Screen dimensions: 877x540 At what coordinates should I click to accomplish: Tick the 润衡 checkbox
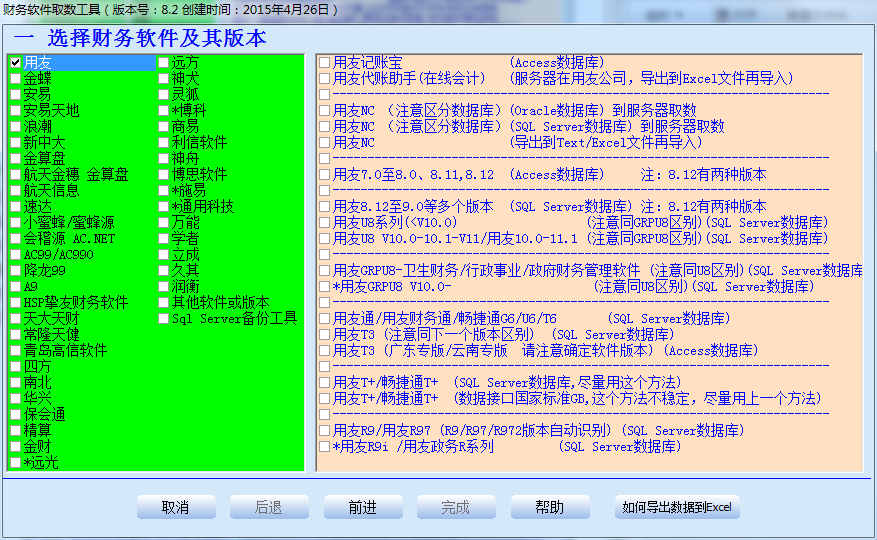[x=163, y=287]
